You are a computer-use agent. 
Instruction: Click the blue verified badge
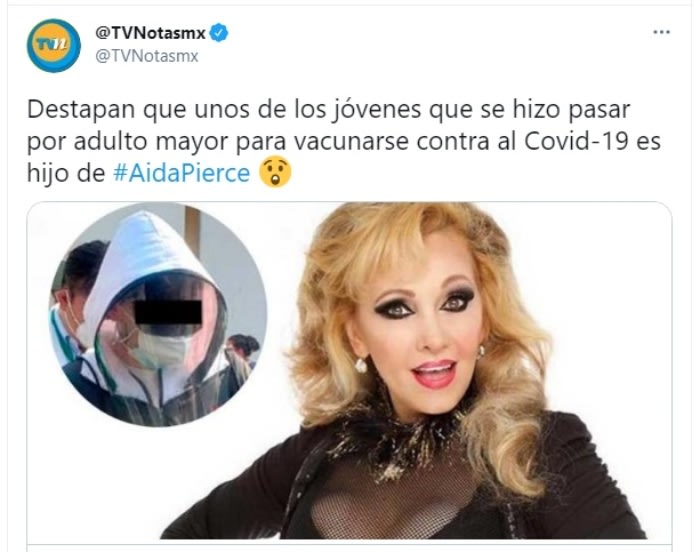tap(219, 33)
